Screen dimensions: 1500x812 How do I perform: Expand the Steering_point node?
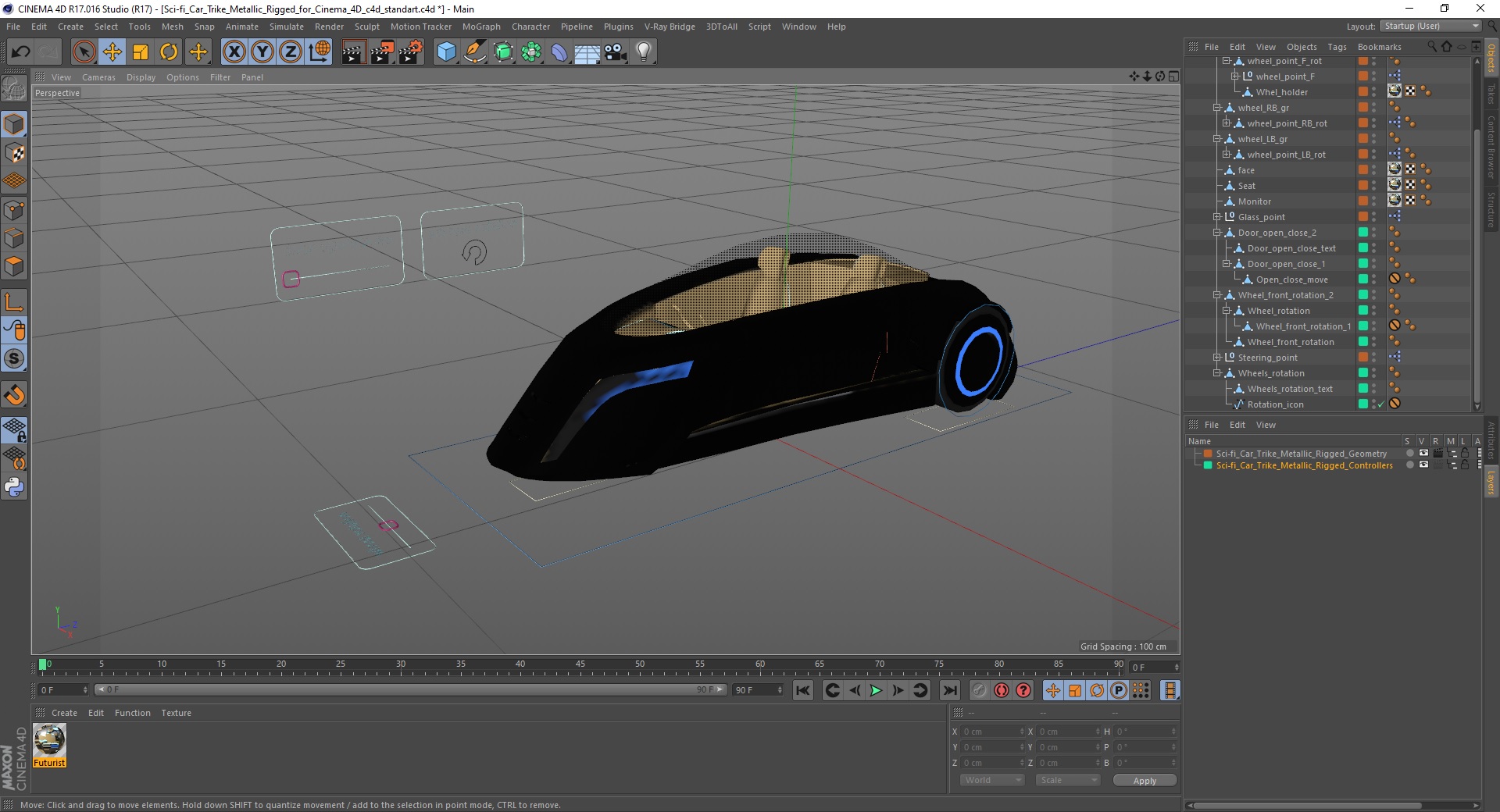point(1216,358)
